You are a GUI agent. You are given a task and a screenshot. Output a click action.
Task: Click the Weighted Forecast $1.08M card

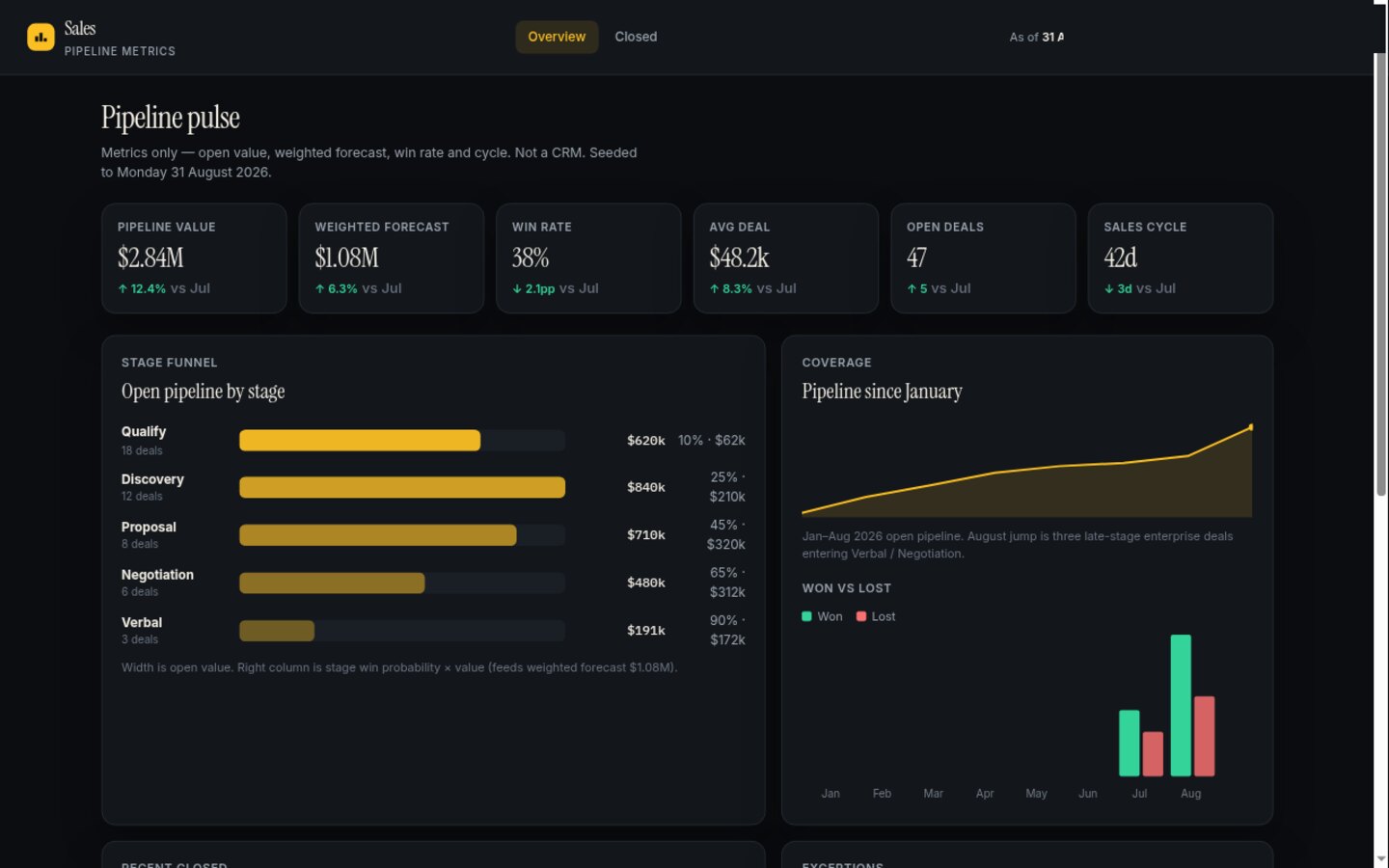392,258
